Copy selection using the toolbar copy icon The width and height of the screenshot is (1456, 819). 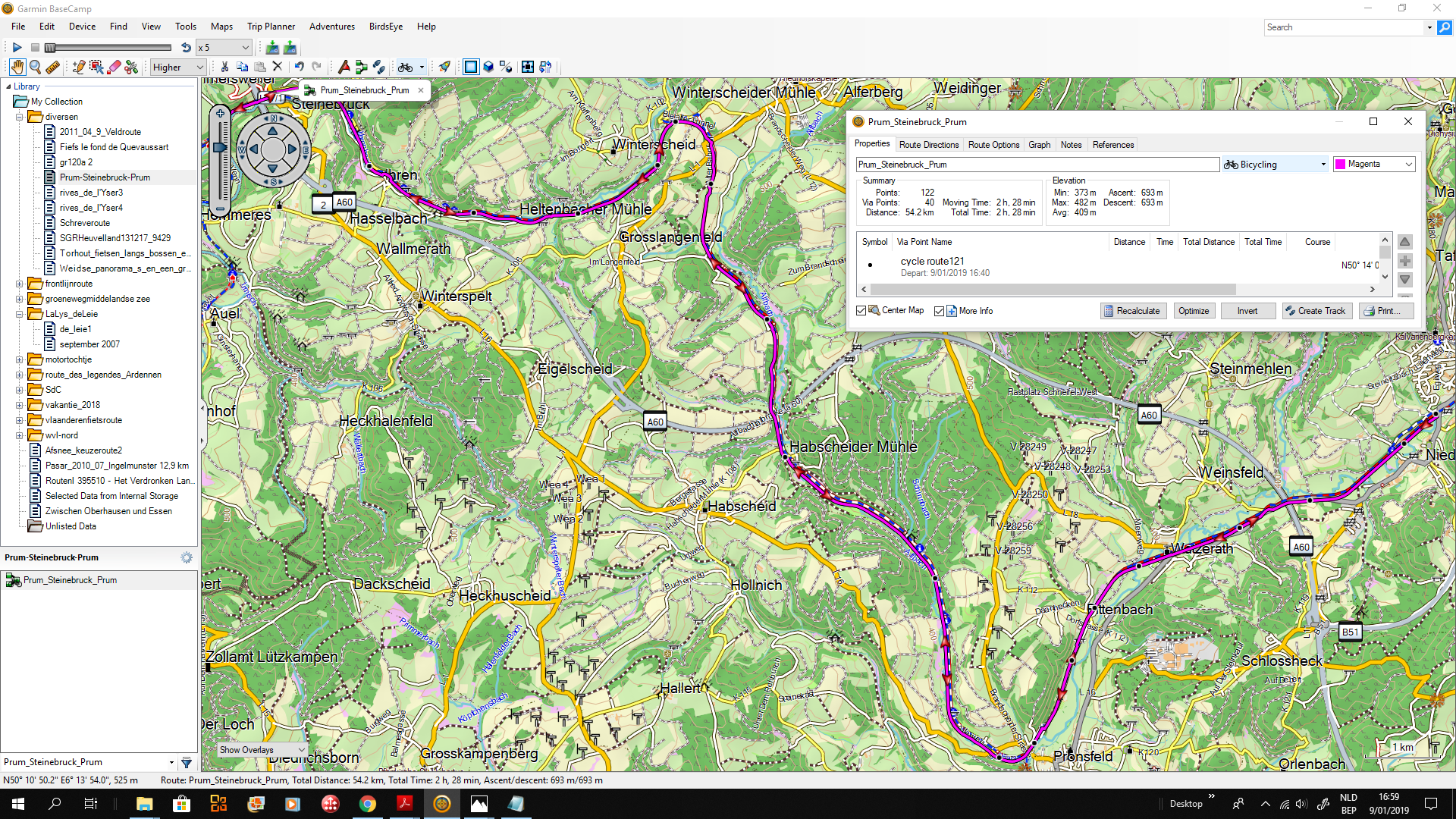tap(242, 67)
